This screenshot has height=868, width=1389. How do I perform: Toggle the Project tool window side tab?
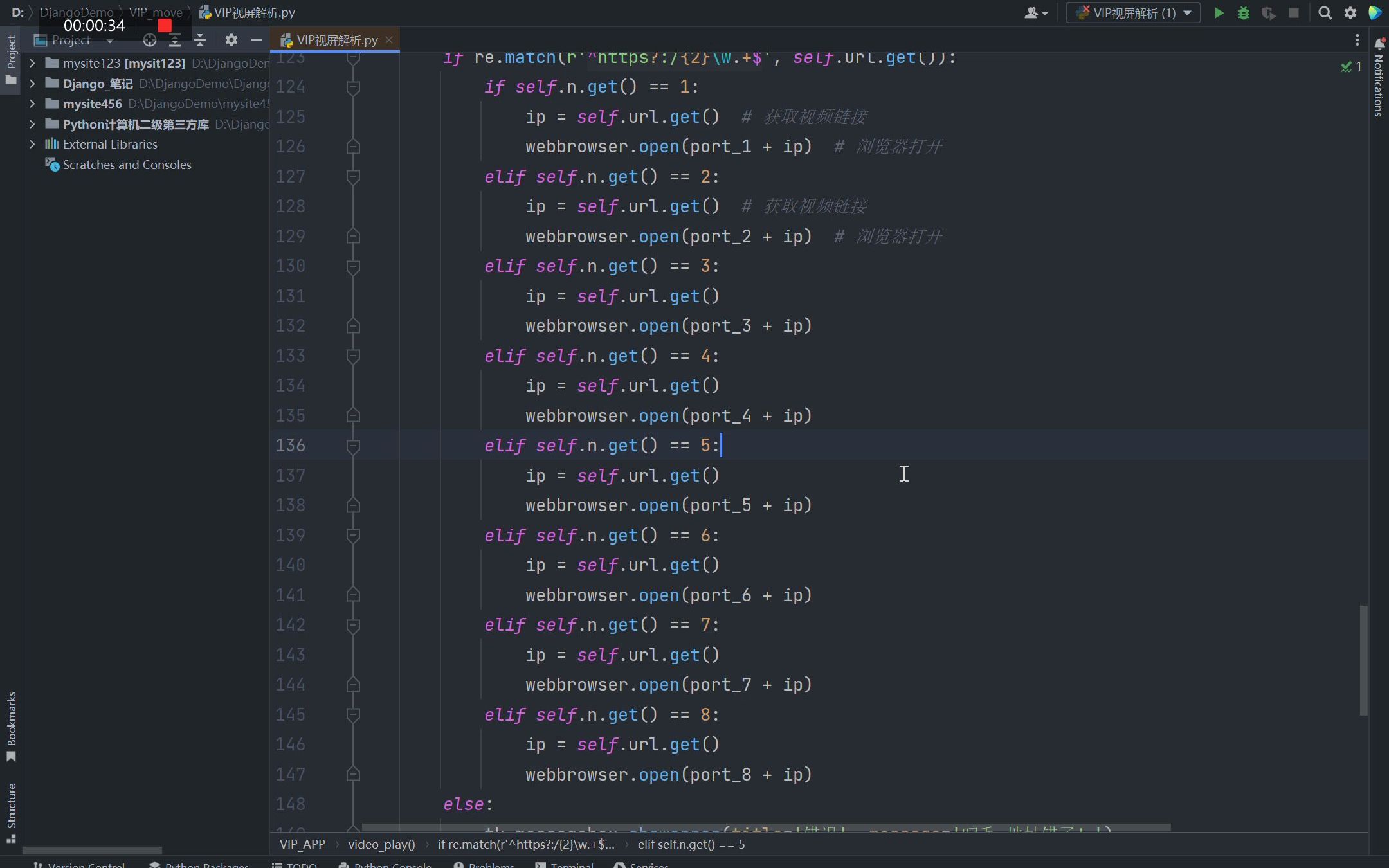tap(11, 60)
